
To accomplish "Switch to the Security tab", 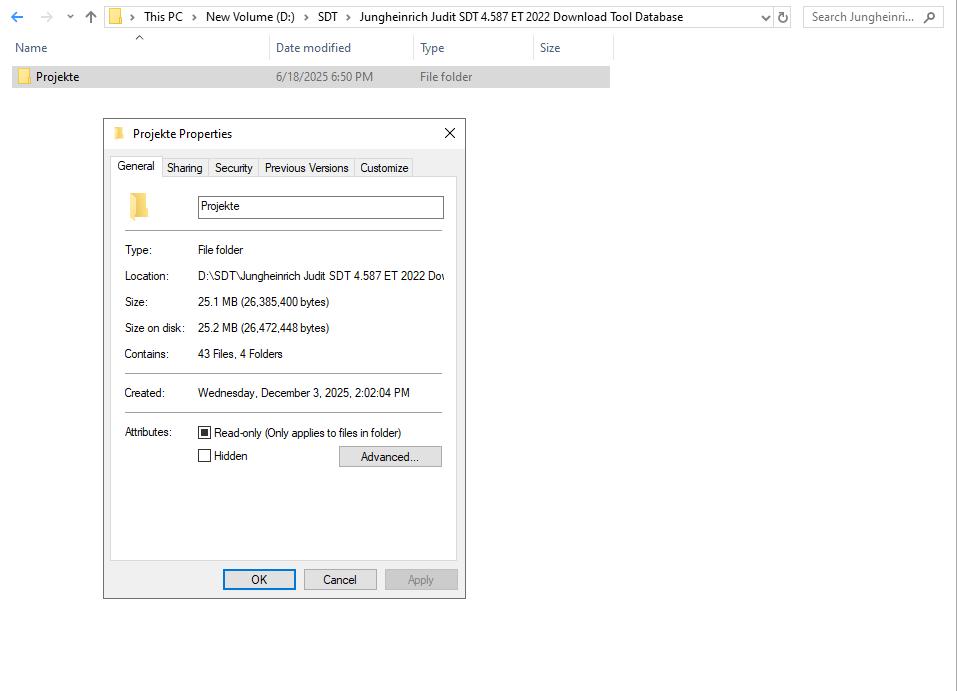I will 233,167.
